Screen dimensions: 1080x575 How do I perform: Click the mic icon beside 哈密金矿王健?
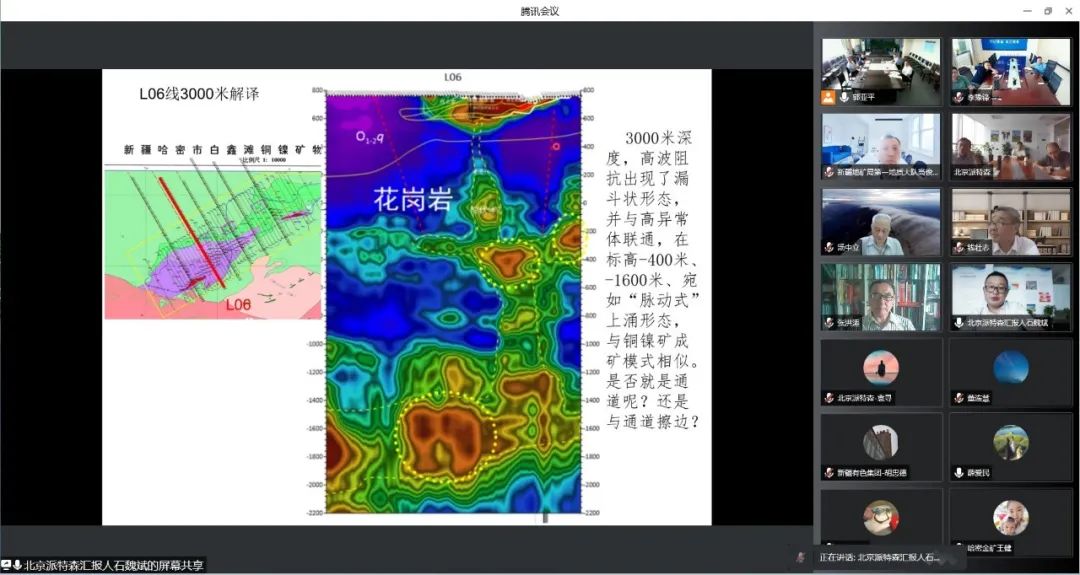point(958,547)
